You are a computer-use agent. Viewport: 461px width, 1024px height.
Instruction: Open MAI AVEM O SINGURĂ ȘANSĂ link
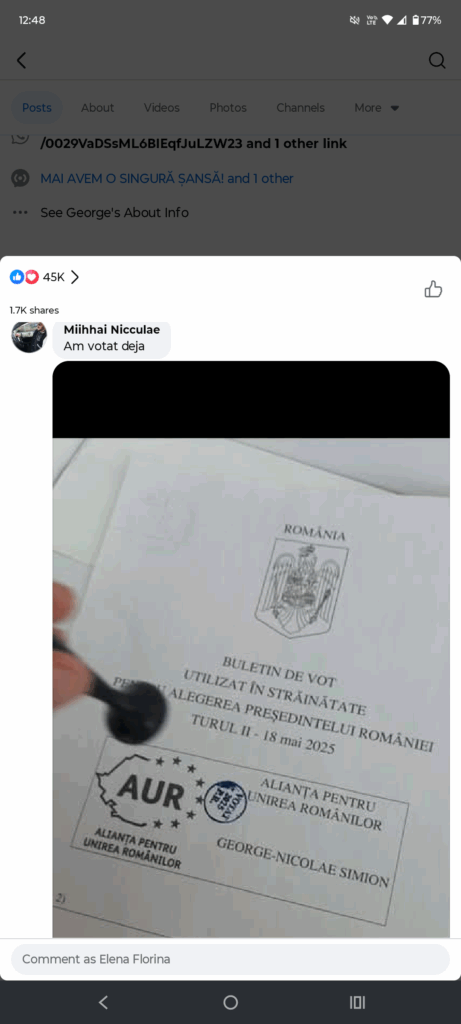pos(167,178)
